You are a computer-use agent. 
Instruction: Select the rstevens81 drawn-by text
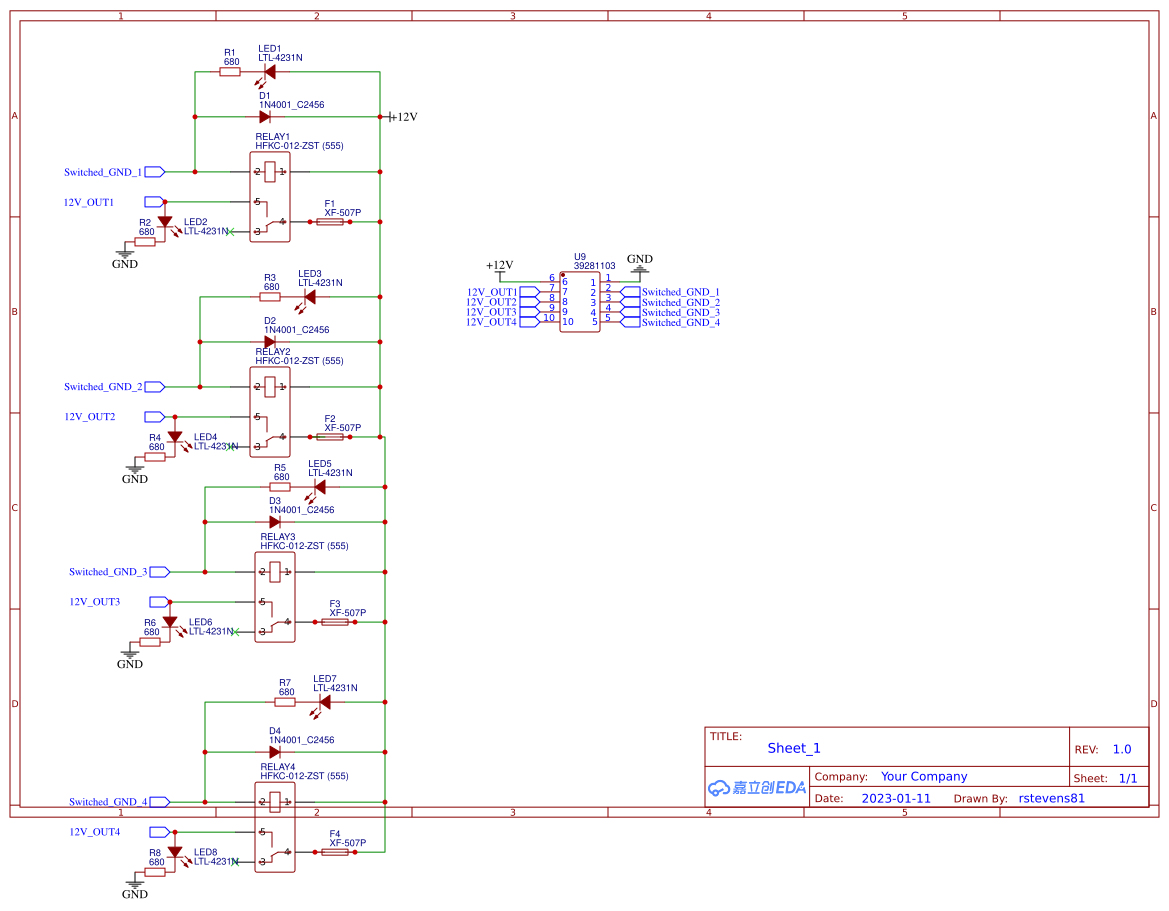(x=1051, y=798)
